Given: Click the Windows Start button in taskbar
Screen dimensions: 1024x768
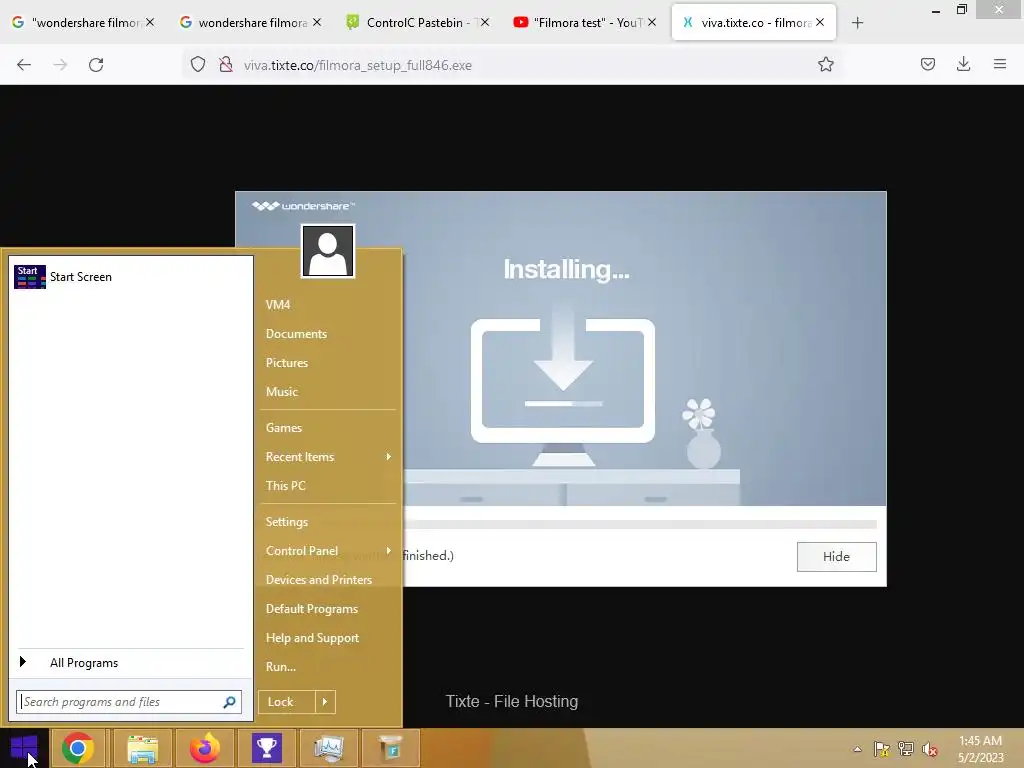Looking at the screenshot, I should click(24, 748).
